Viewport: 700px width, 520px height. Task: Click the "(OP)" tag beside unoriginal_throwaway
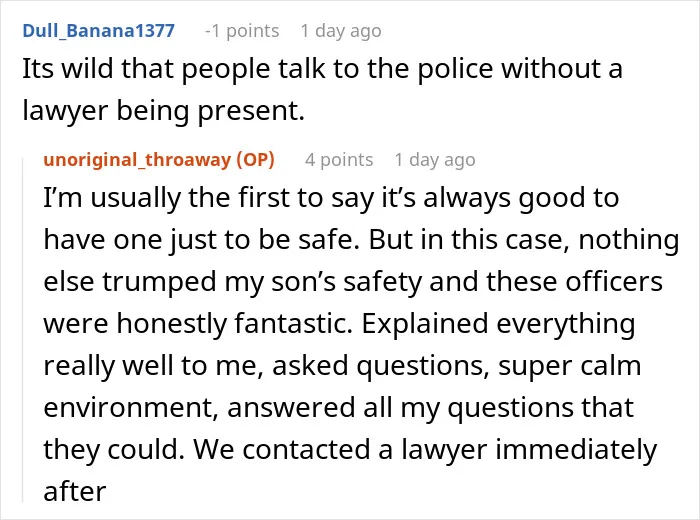click(x=255, y=160)
